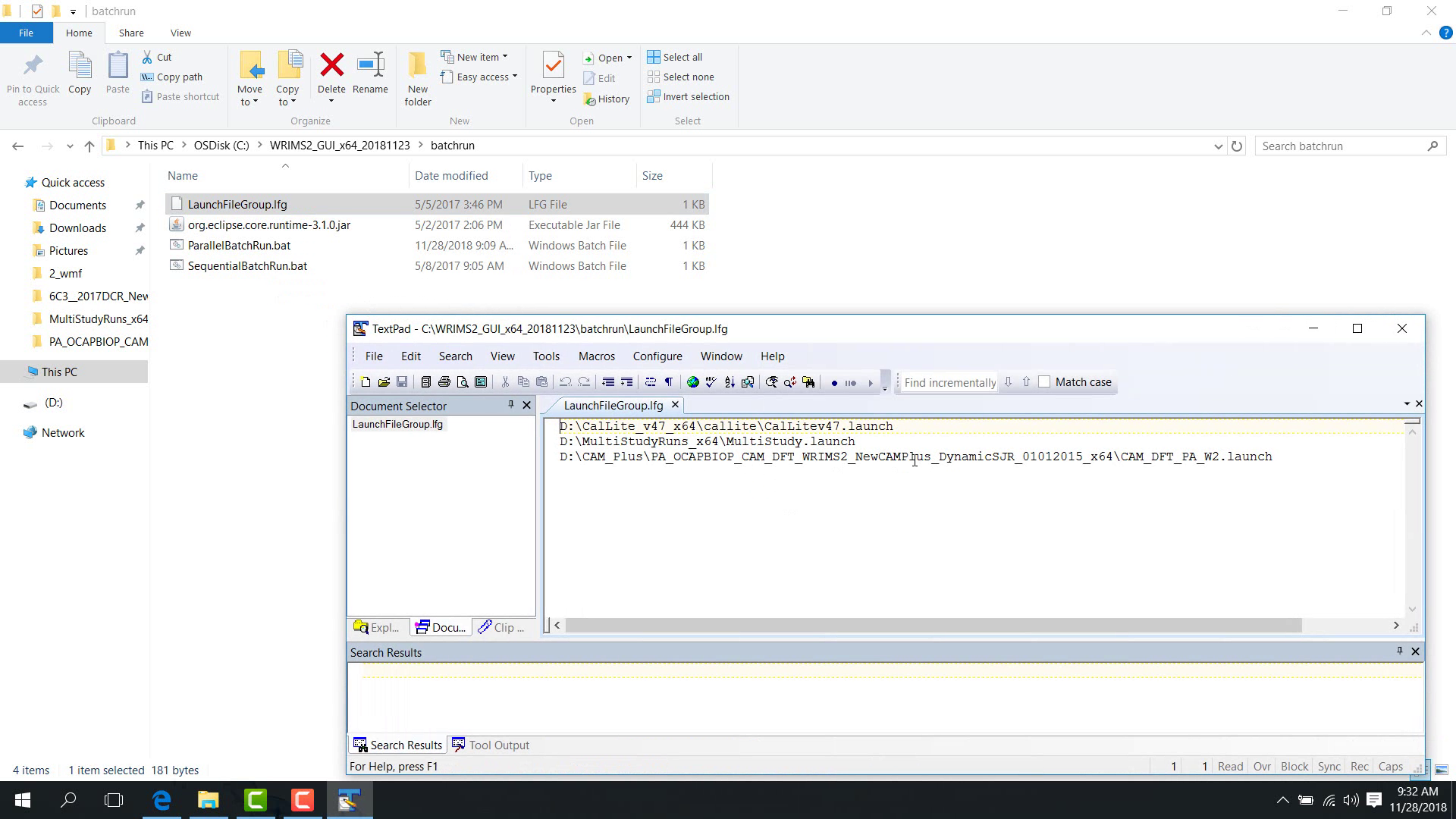
Task: Open a file using TextPad's folder icon
Action: click(x=384, y=382)
